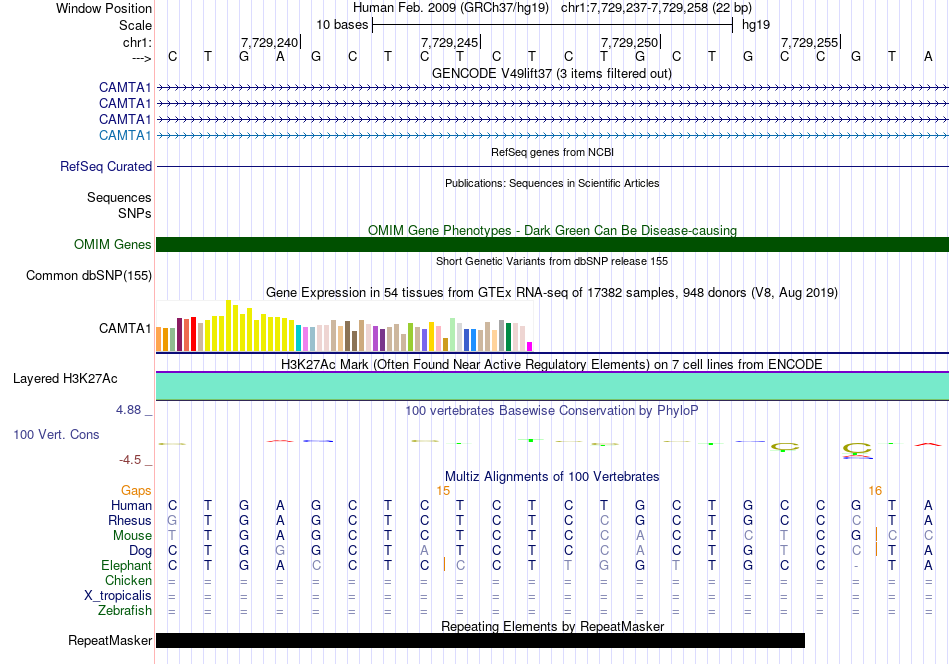This screenshot has height=664, width=950.
Task: Click the Window Position track label
Action: click(104, 8)
